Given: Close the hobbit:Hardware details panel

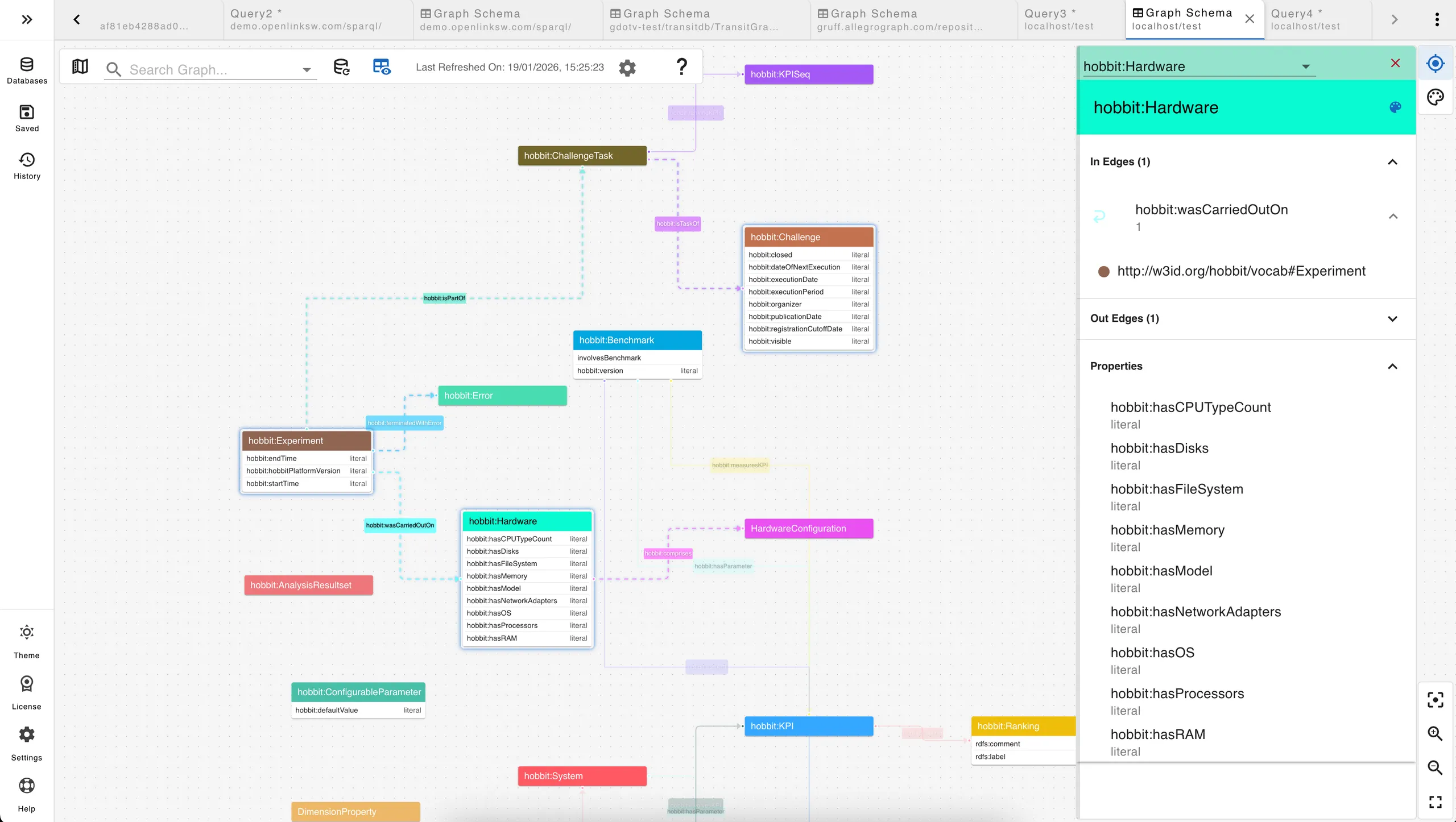Looking at the screenshot, I should 1396,63.
